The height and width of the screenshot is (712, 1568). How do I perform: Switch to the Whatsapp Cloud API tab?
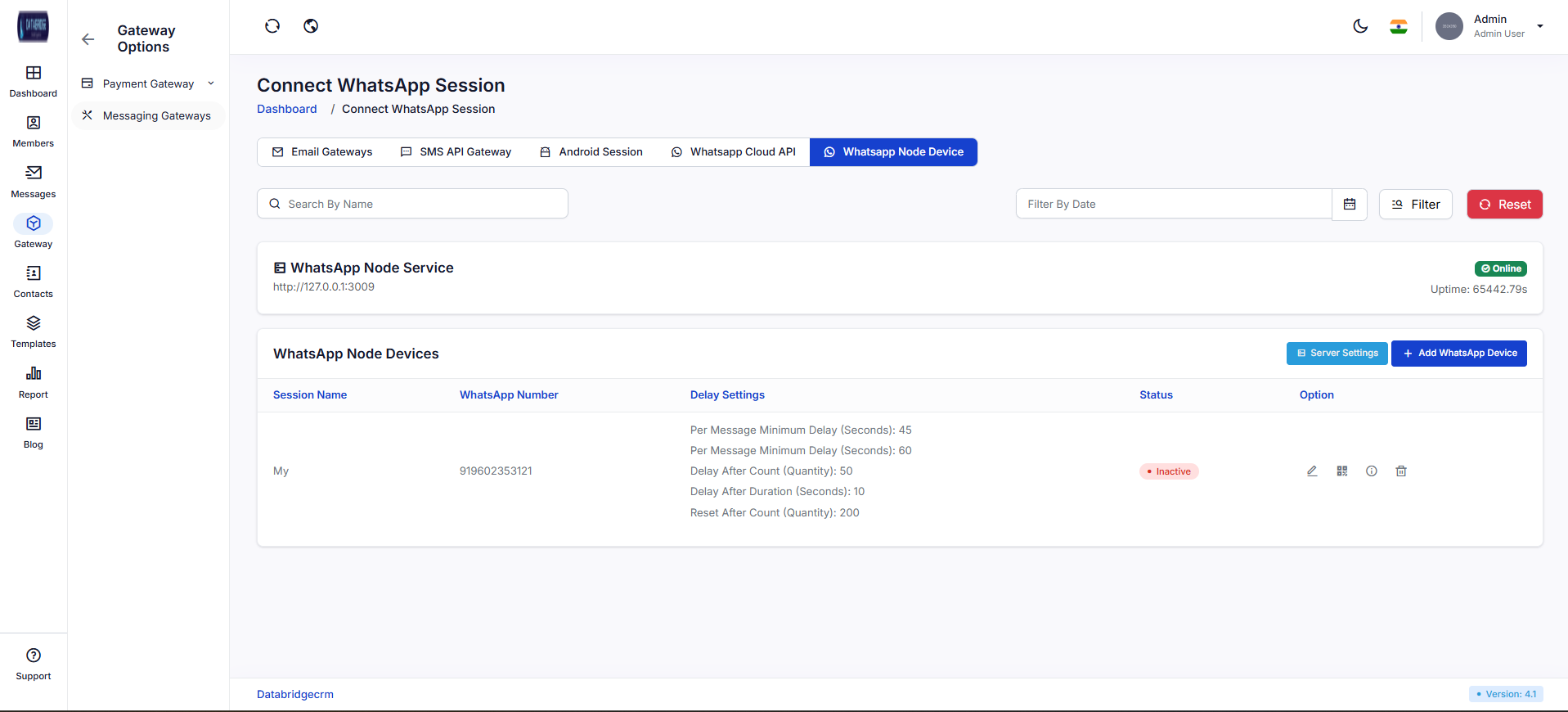pos(734,152)
